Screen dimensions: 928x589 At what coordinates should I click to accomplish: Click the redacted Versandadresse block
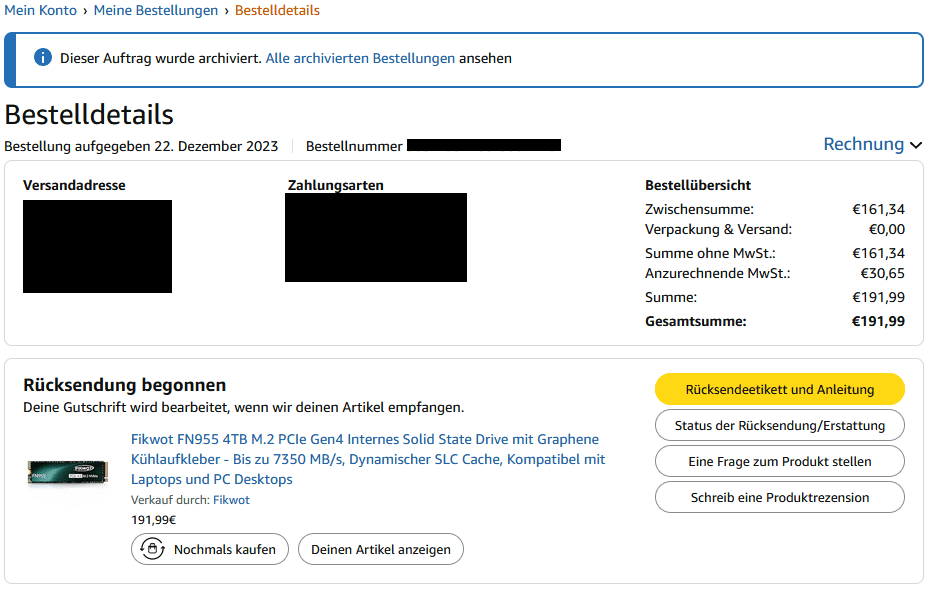(x=97, y=246)
